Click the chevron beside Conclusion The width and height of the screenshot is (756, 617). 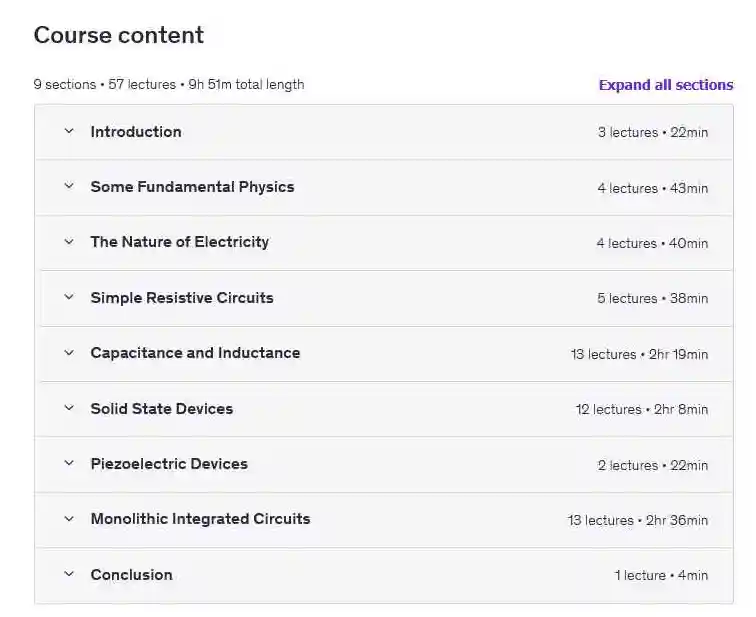click(x=69, y=574)
